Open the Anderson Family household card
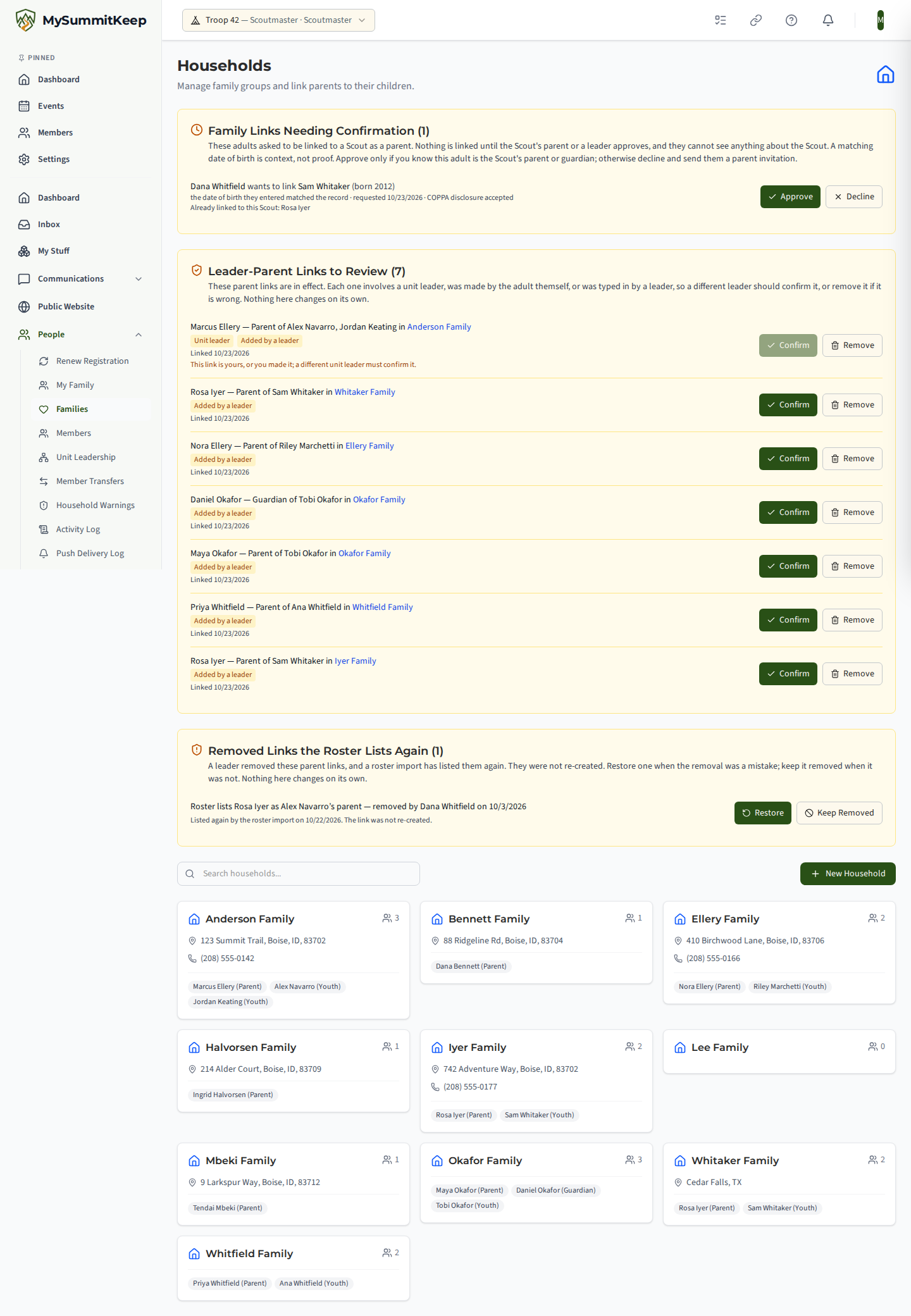 click(294, 960)
